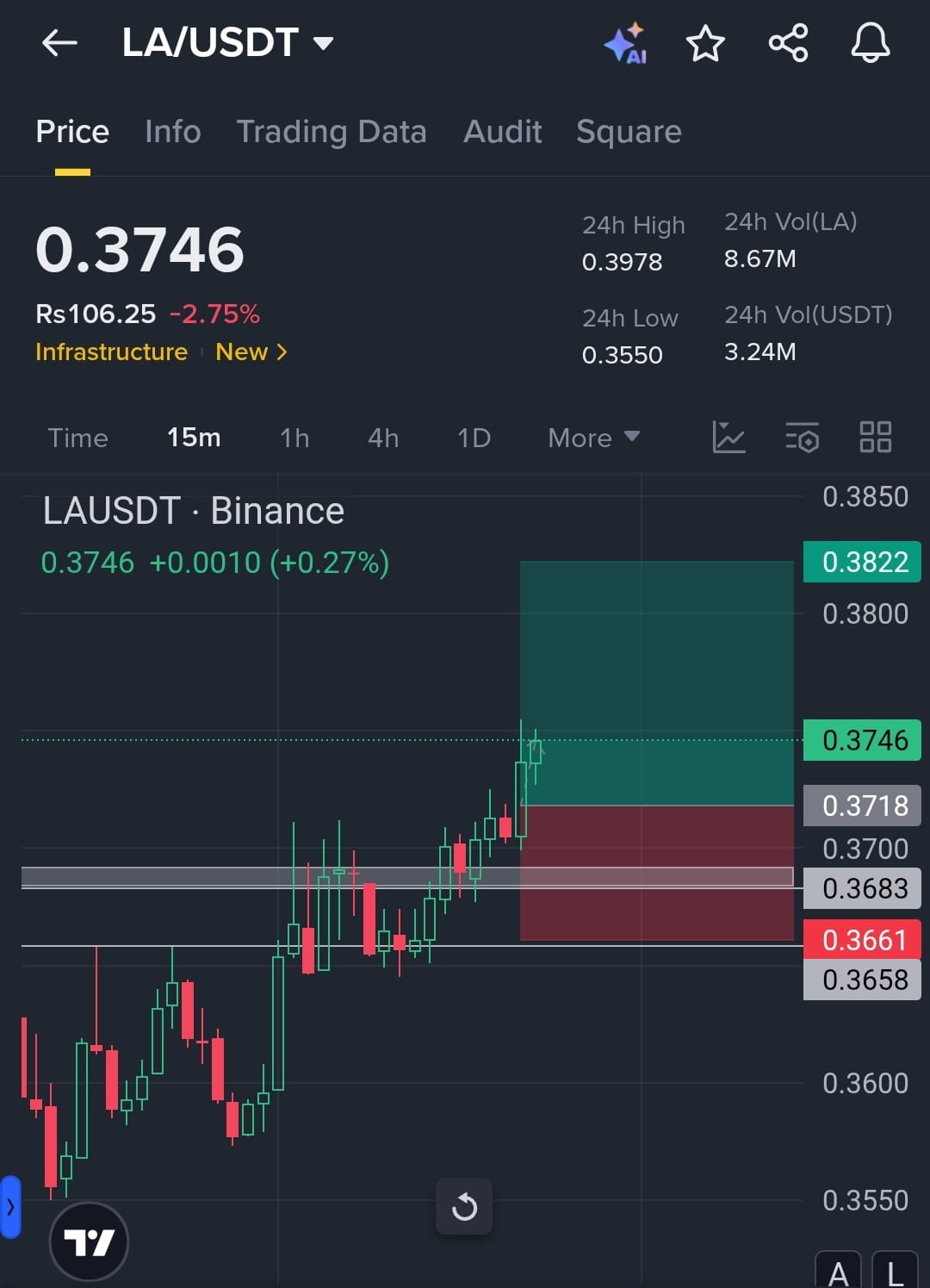Tap the 24h High value 0.3978
930x1288 pixels.
click(x=622, y=262)
